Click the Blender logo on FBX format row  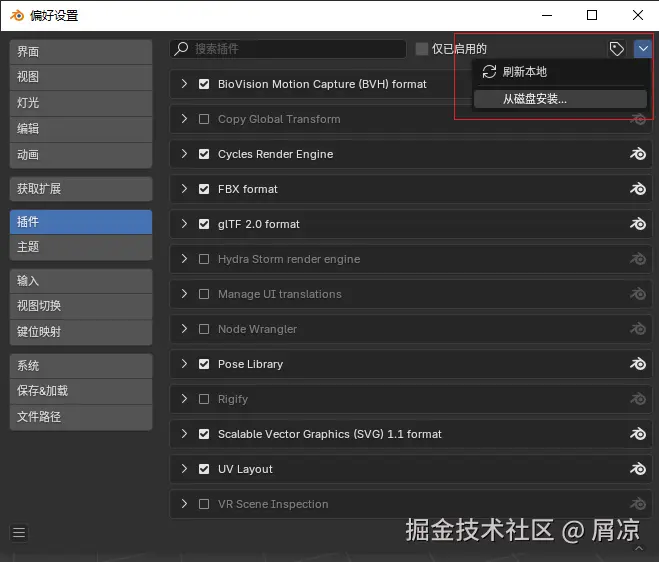click(x=638, y=189)
